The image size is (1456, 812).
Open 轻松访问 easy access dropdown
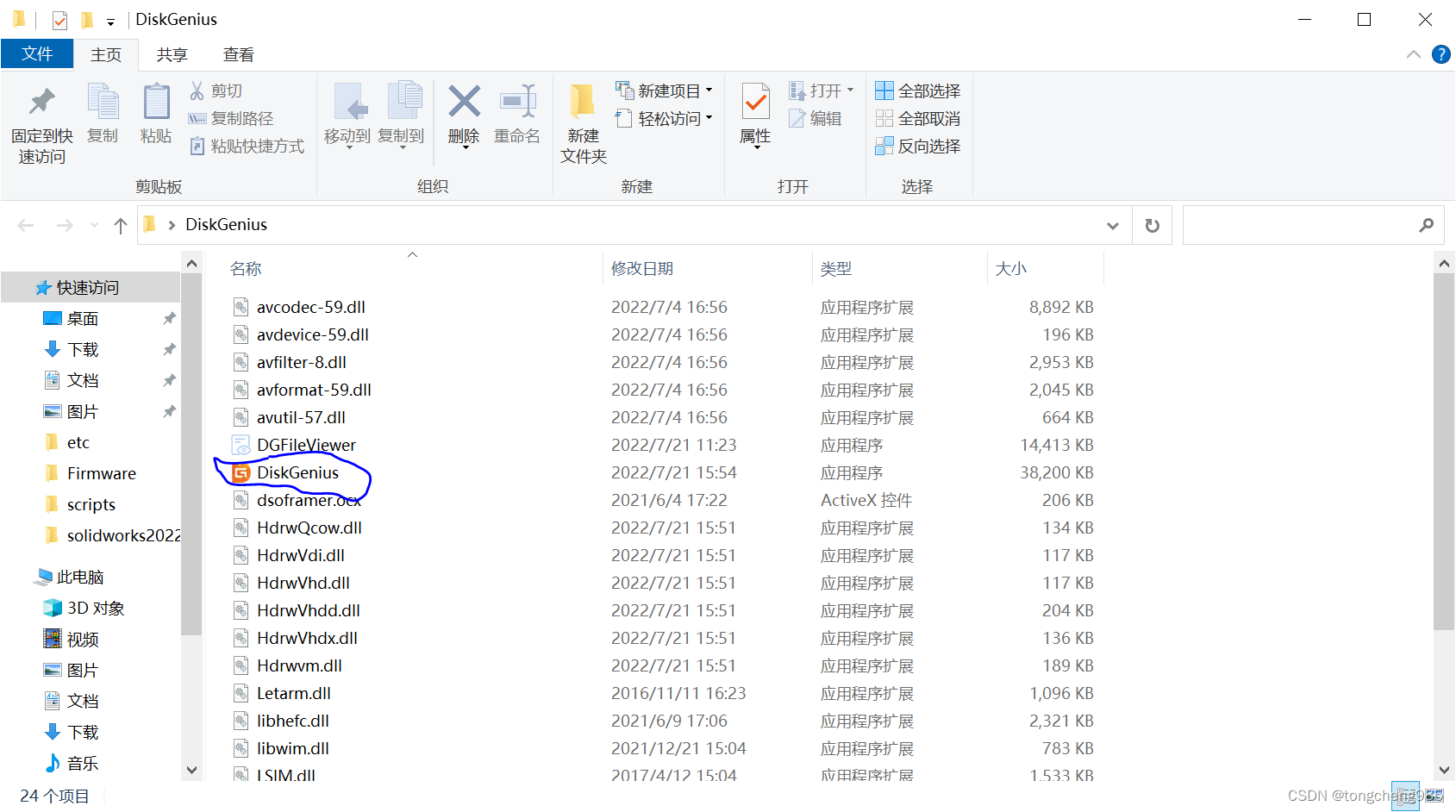click(665, 118)
